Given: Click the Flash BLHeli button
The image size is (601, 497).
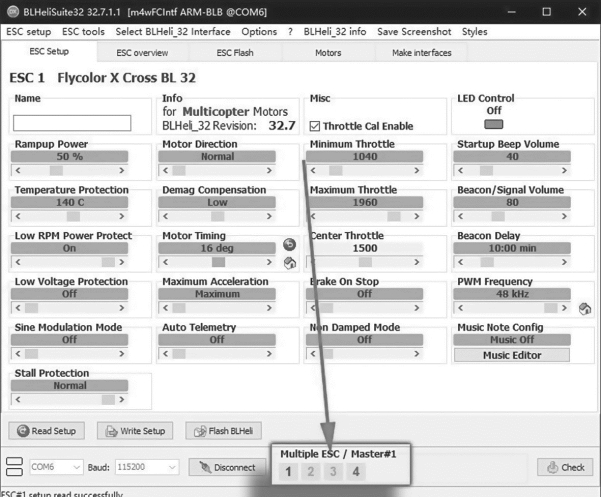Looking at the screenshot, I should click(223, 431).
